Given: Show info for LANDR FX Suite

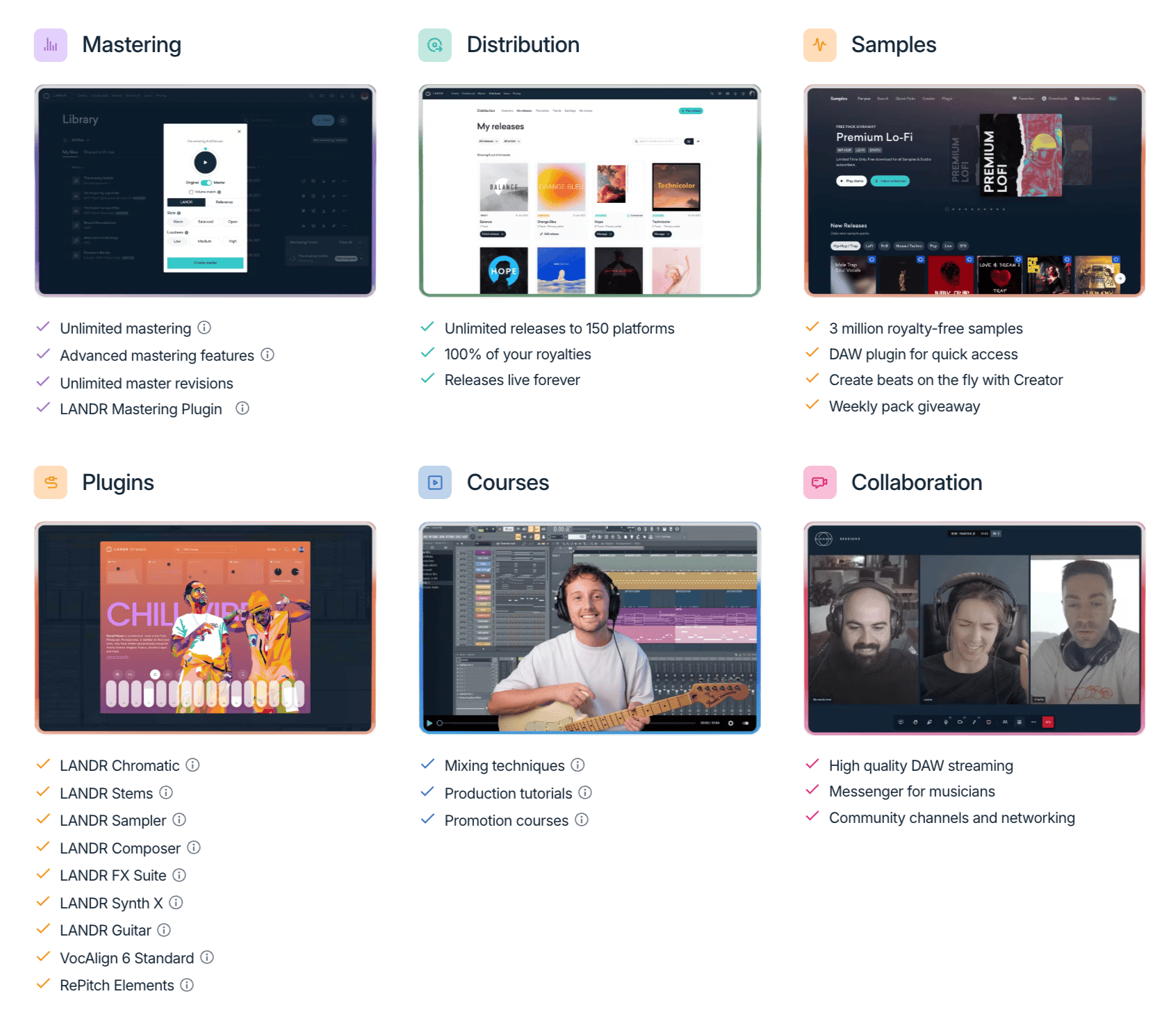Looking at the screenshot, I should 179,874.
